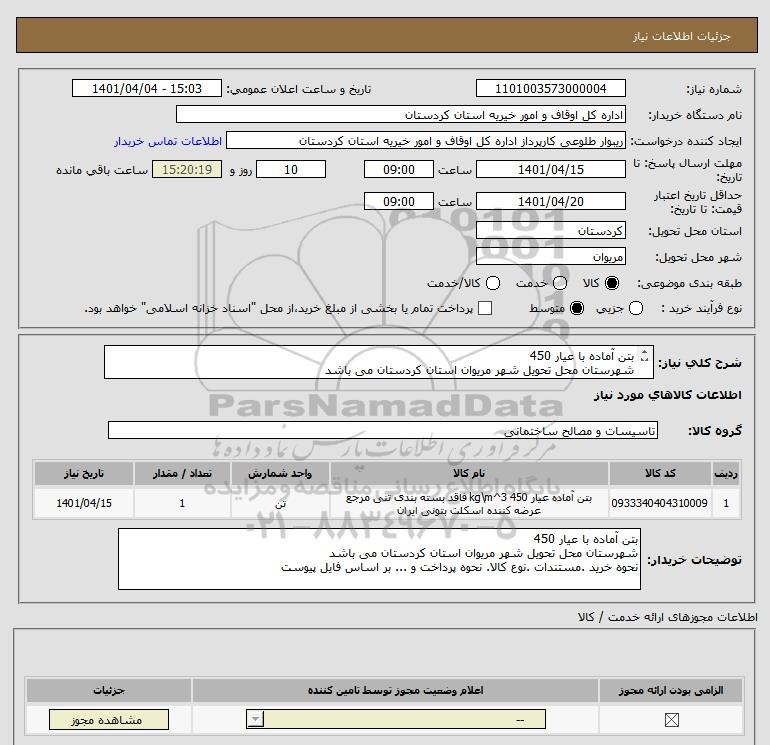
Task: Click the general need description text area
Action: coord(379,362)
